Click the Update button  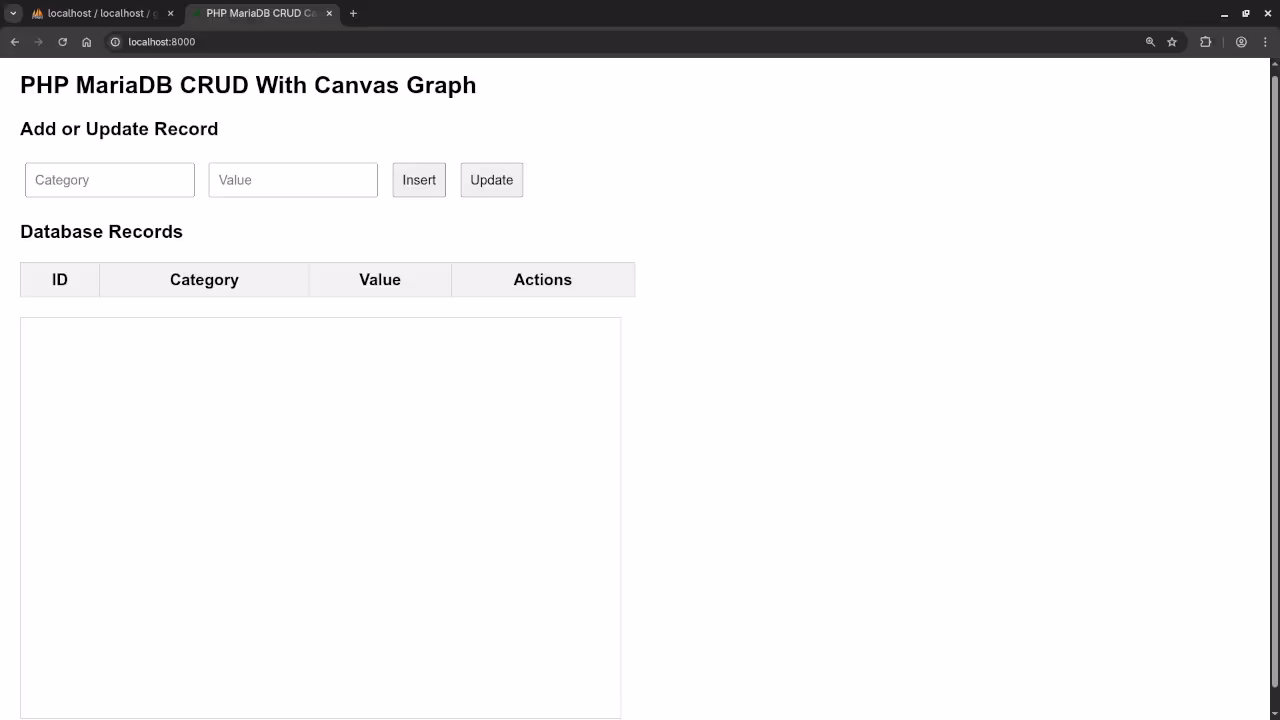point(491,180)
